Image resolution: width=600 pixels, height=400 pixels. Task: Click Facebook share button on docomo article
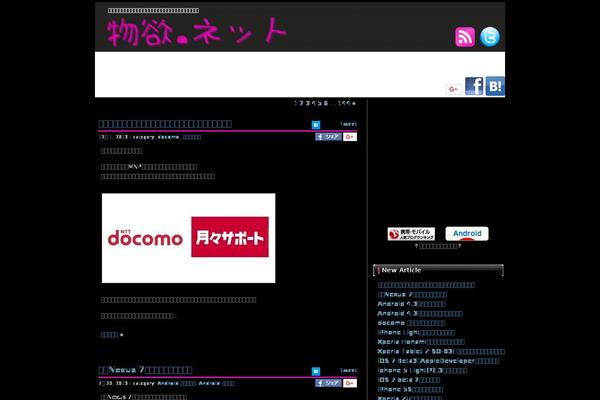[x=328, y=137]
